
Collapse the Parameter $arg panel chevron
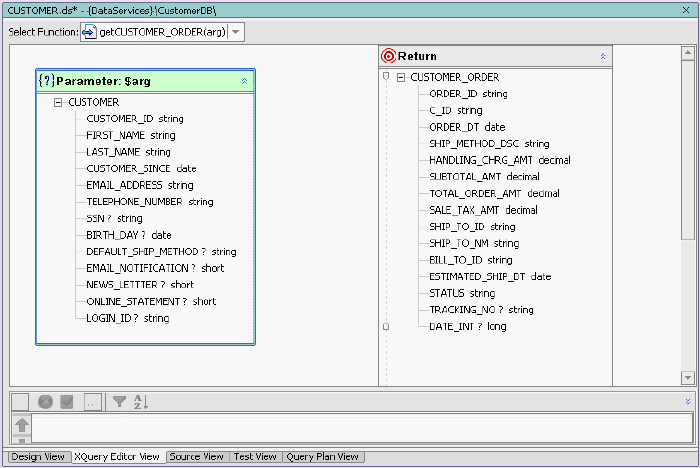[244, 81]
